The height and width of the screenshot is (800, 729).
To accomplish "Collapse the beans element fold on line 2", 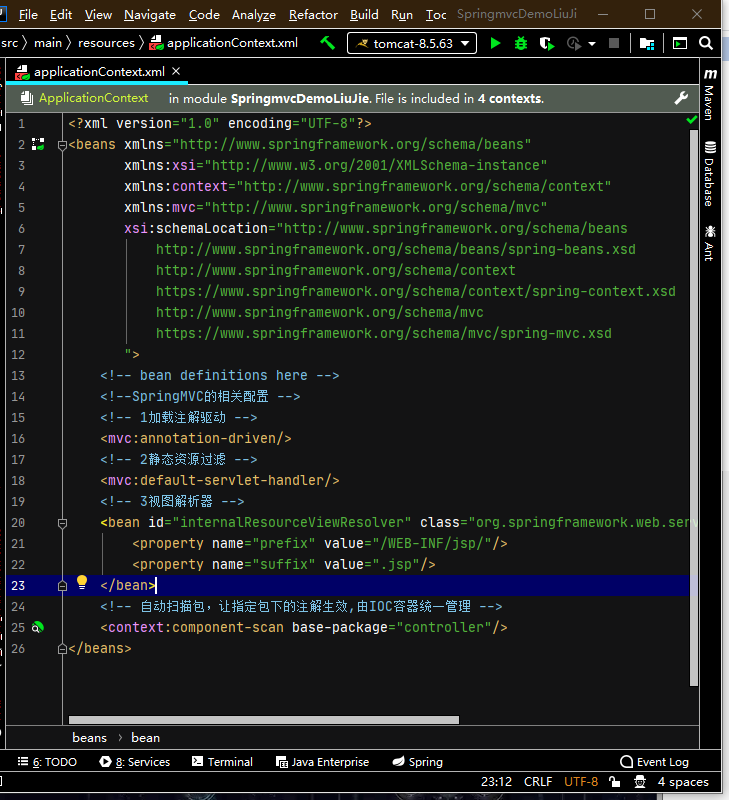I will coord(62,145).
